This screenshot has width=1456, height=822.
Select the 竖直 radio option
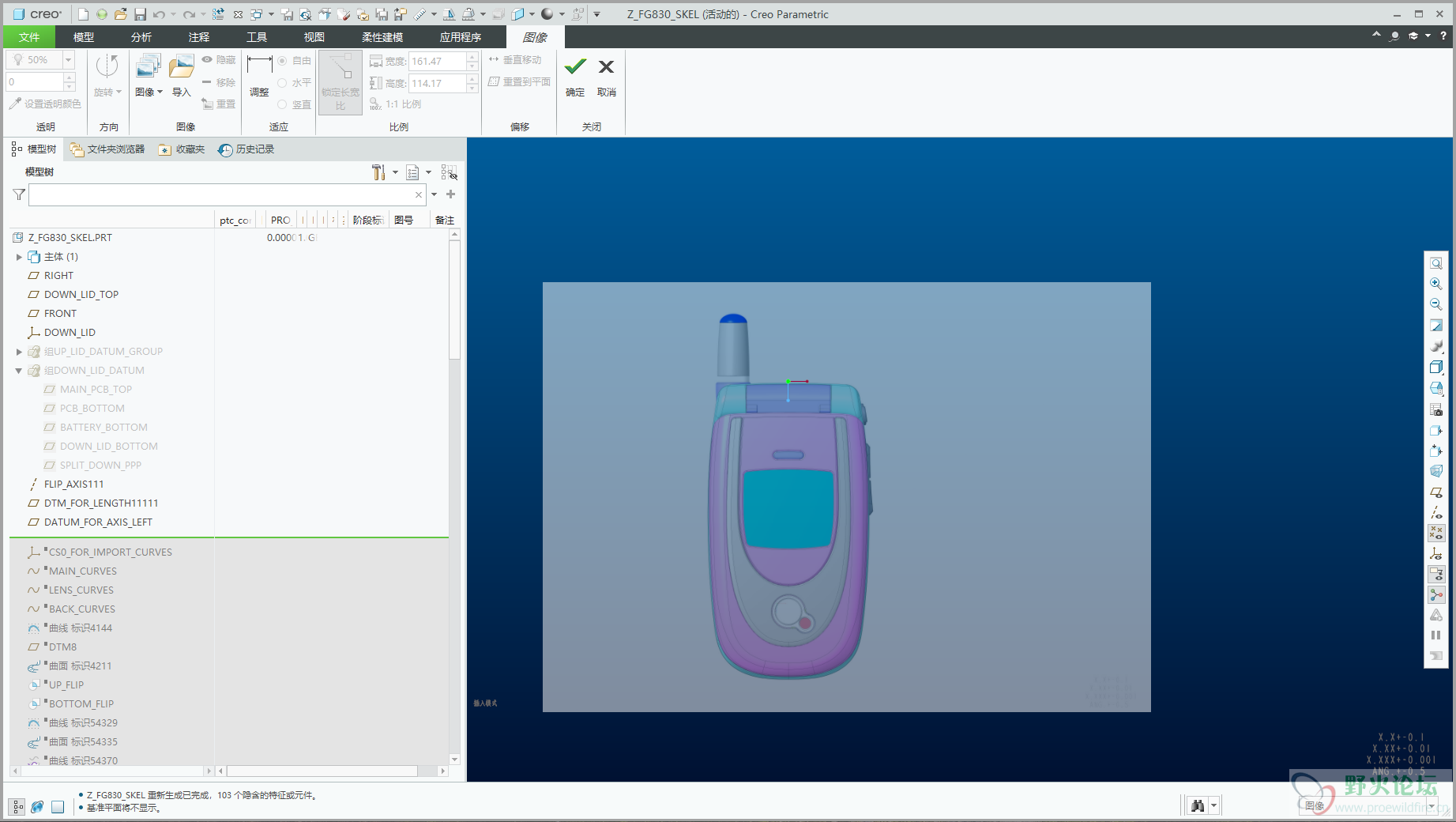pyautogui.click(x=282, y=104)
